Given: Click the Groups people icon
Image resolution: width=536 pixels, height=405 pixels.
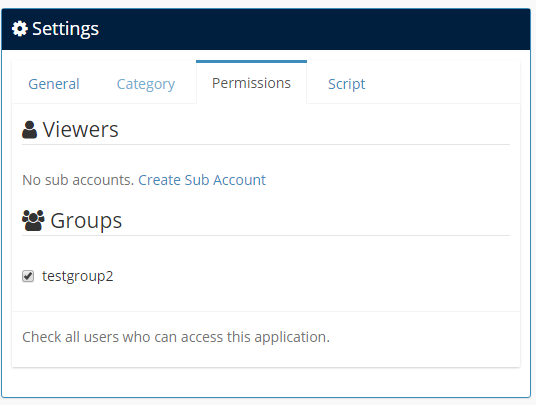Looking at the screenshot, I should [x=33, y=220].
